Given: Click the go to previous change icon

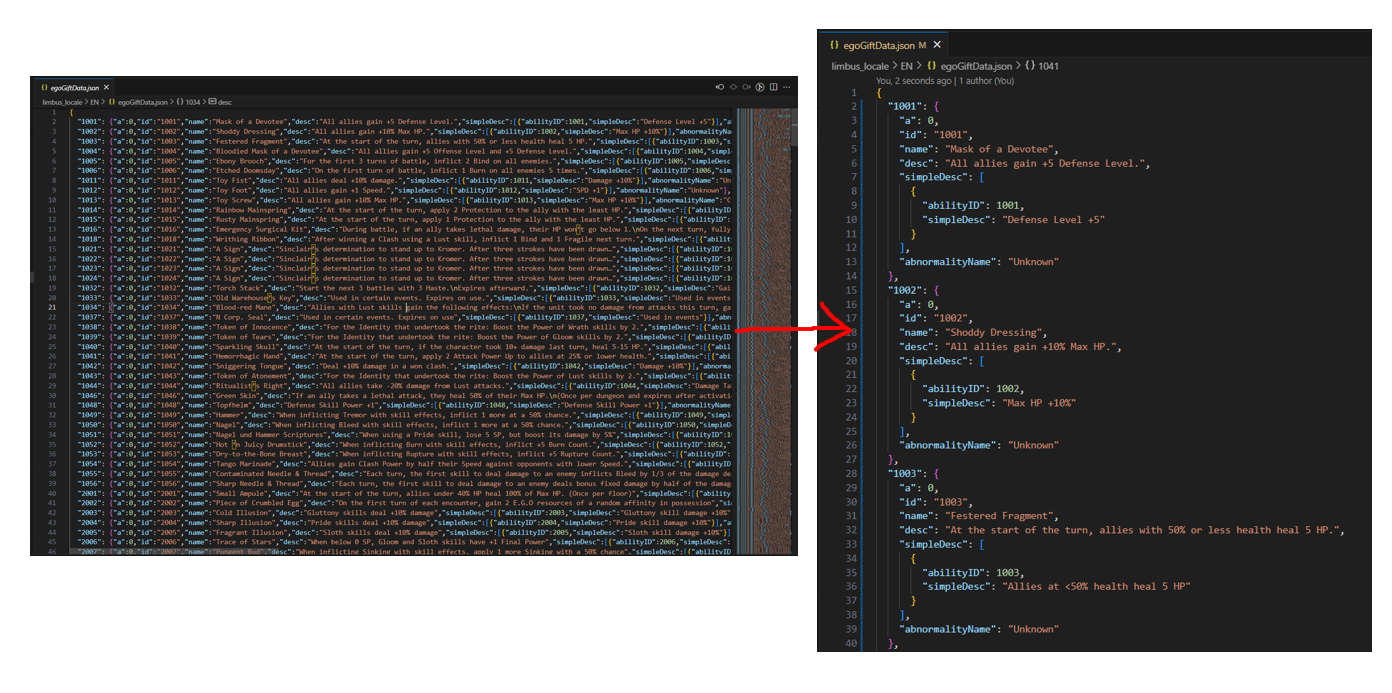Looking at the screenshot, I should coord(719,88).
